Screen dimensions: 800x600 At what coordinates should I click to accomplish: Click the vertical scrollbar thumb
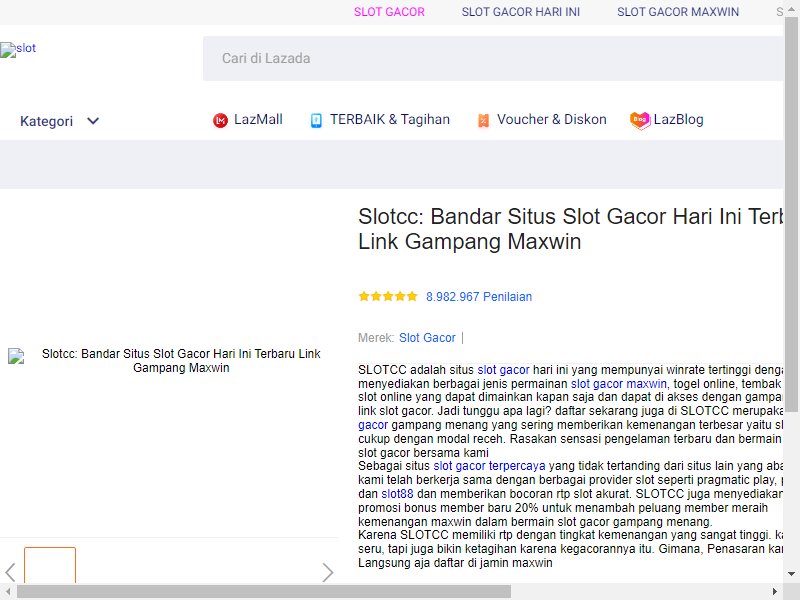791,214
